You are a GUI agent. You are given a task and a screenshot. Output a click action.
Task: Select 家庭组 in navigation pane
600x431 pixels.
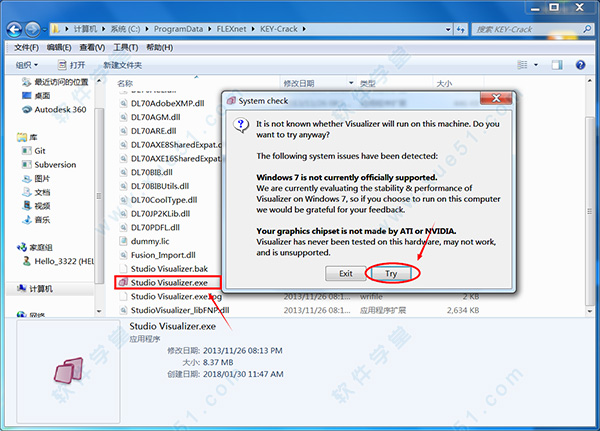point(34,247)
